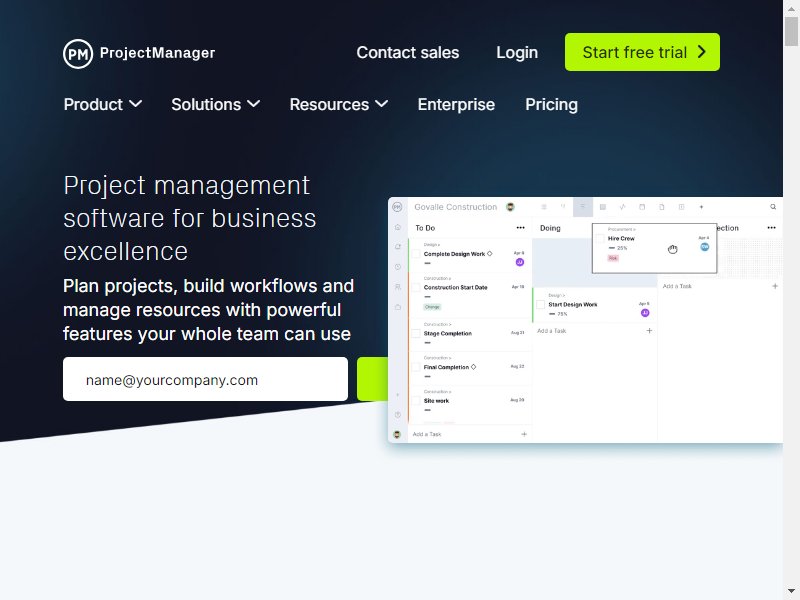
Task: Expand the Resources menu
Action: pos(339,105)
